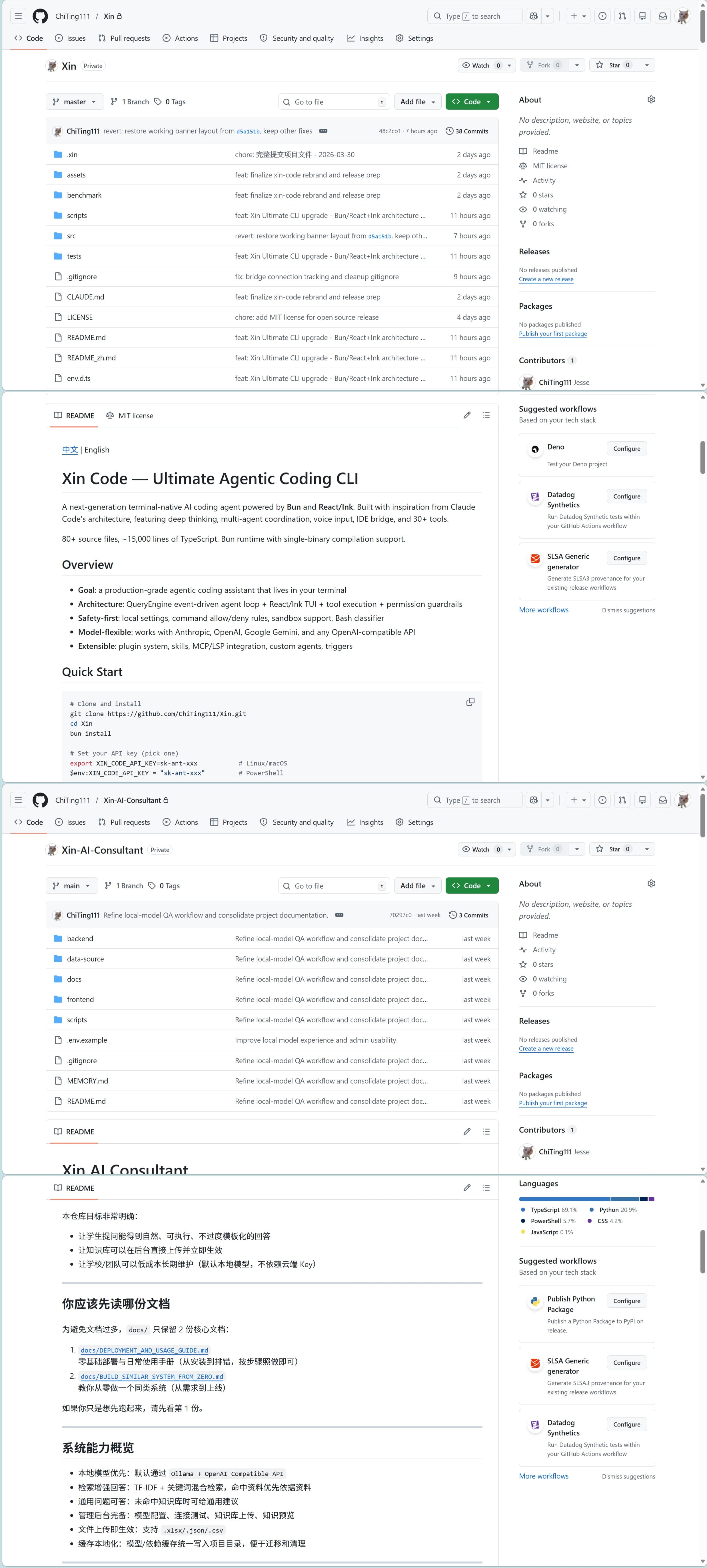Click Create a new release in Xin repo
Image resolution: width=707 pixels, height=1568 pixels.
click(546, 280)
